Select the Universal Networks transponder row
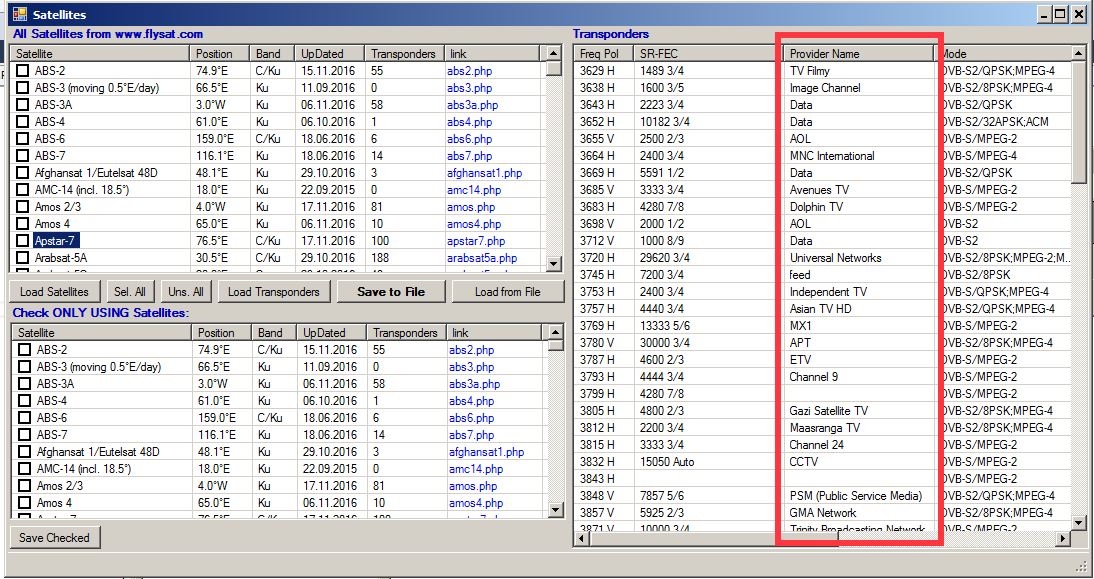Viewport: 1094px width, 579px height. click(x=835, y=258)
